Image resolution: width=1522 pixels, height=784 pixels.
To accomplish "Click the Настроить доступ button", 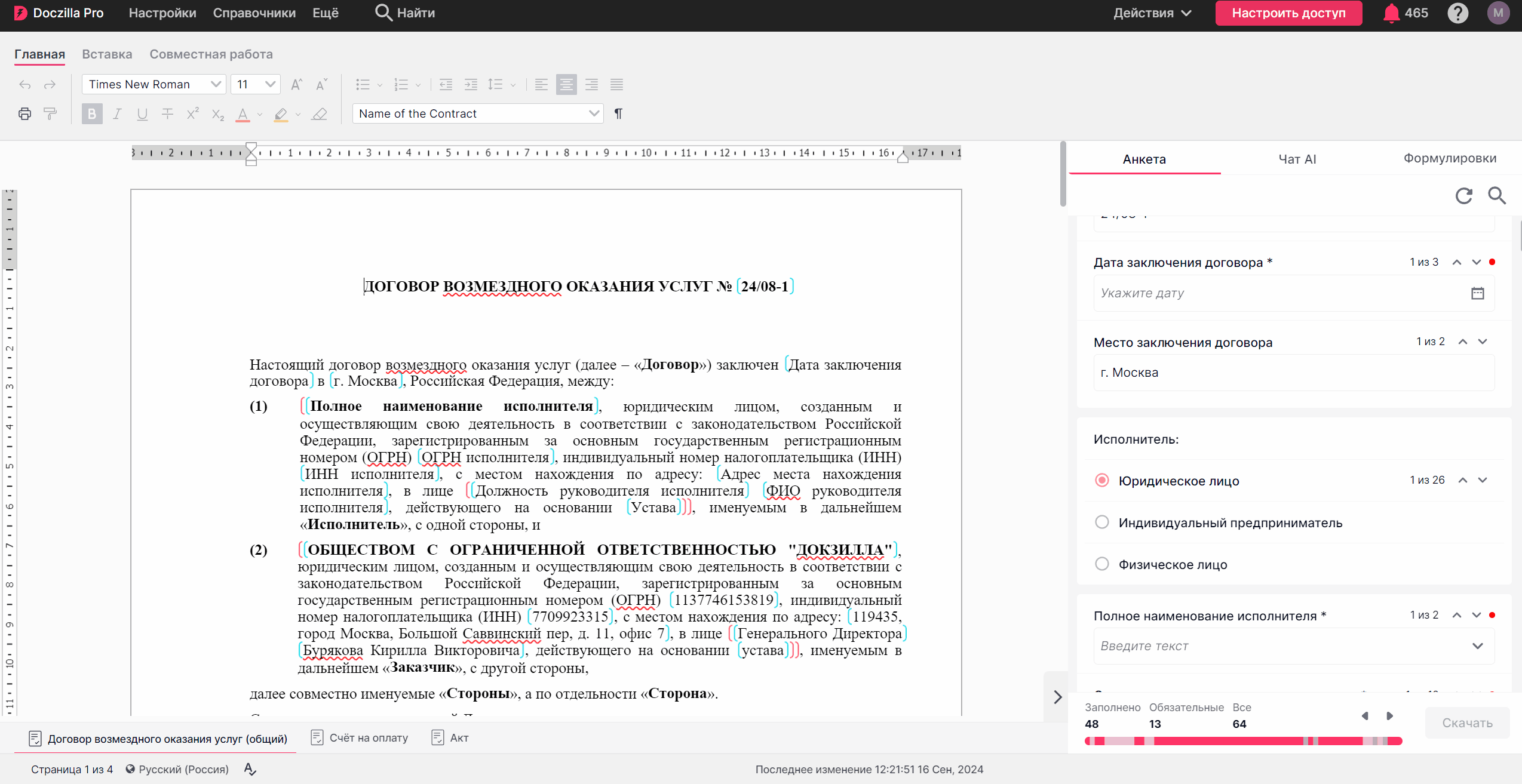I will click(x=1288, y=13).
